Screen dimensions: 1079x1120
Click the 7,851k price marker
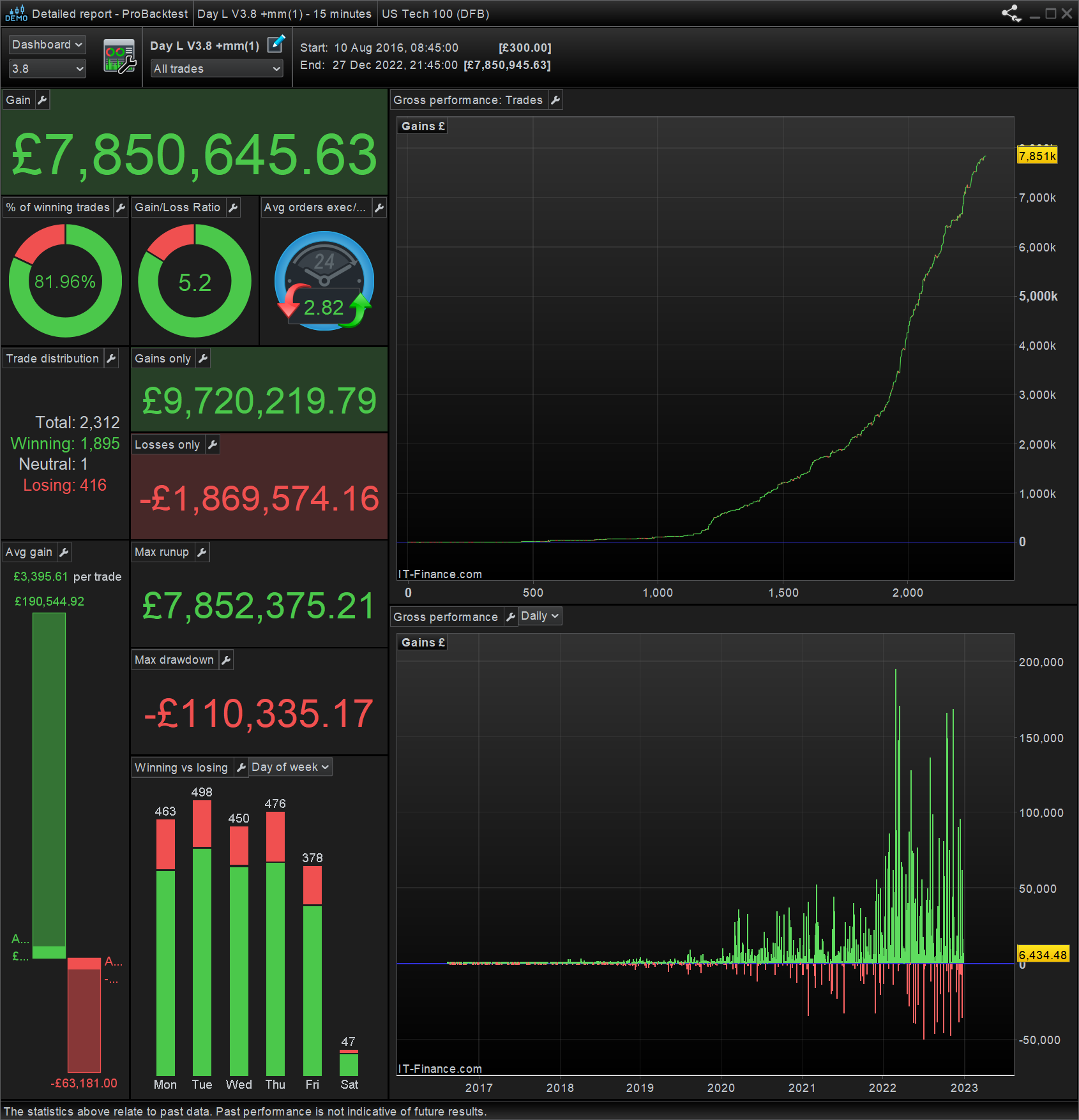[1037, 156]
